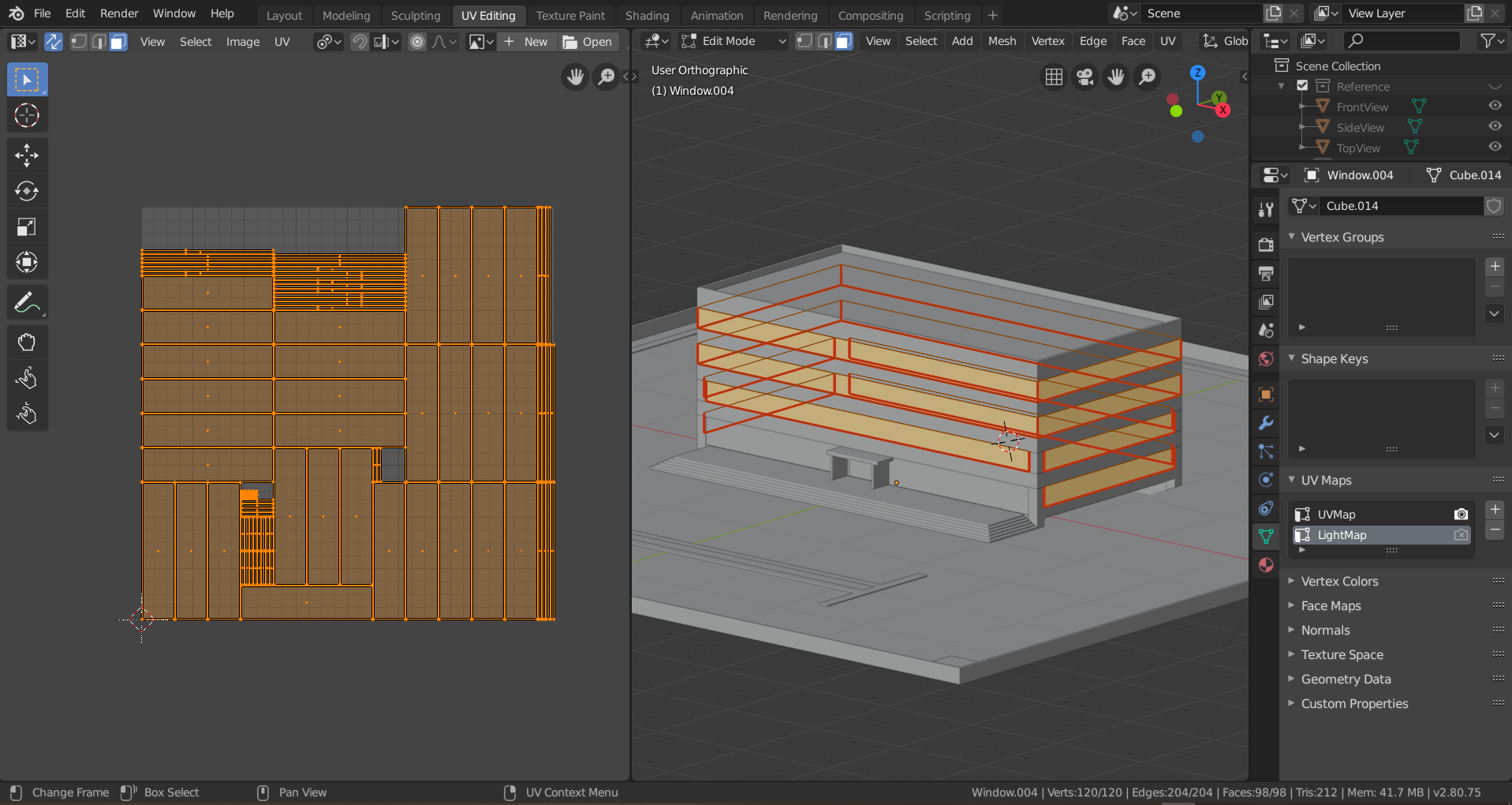Open the Mesh menu in the viewport header
The width and height of the screenshot is (1512, 805).
(1002, 41)
